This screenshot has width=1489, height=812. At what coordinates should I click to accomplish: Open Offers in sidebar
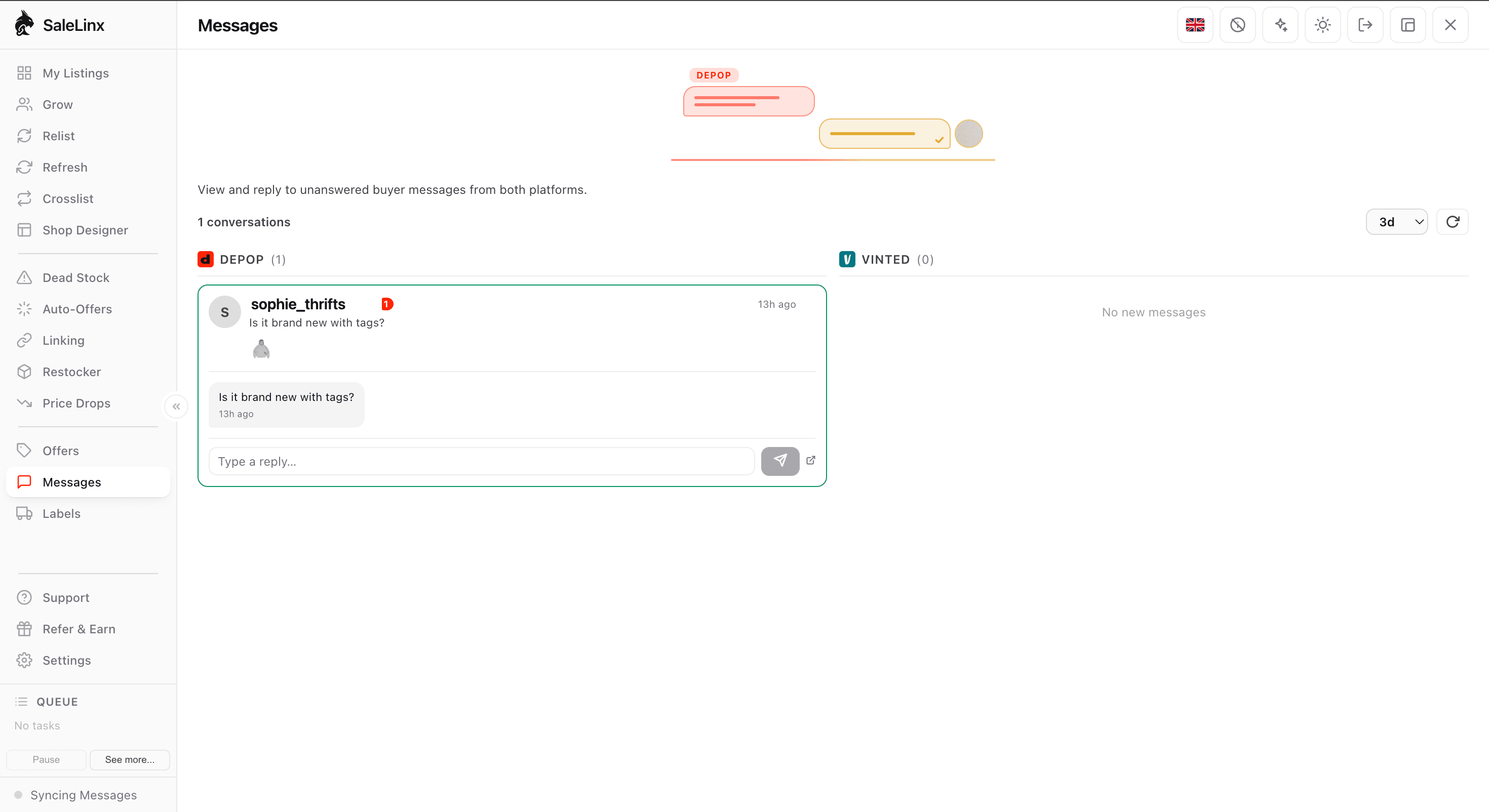[x=88, y=451]
